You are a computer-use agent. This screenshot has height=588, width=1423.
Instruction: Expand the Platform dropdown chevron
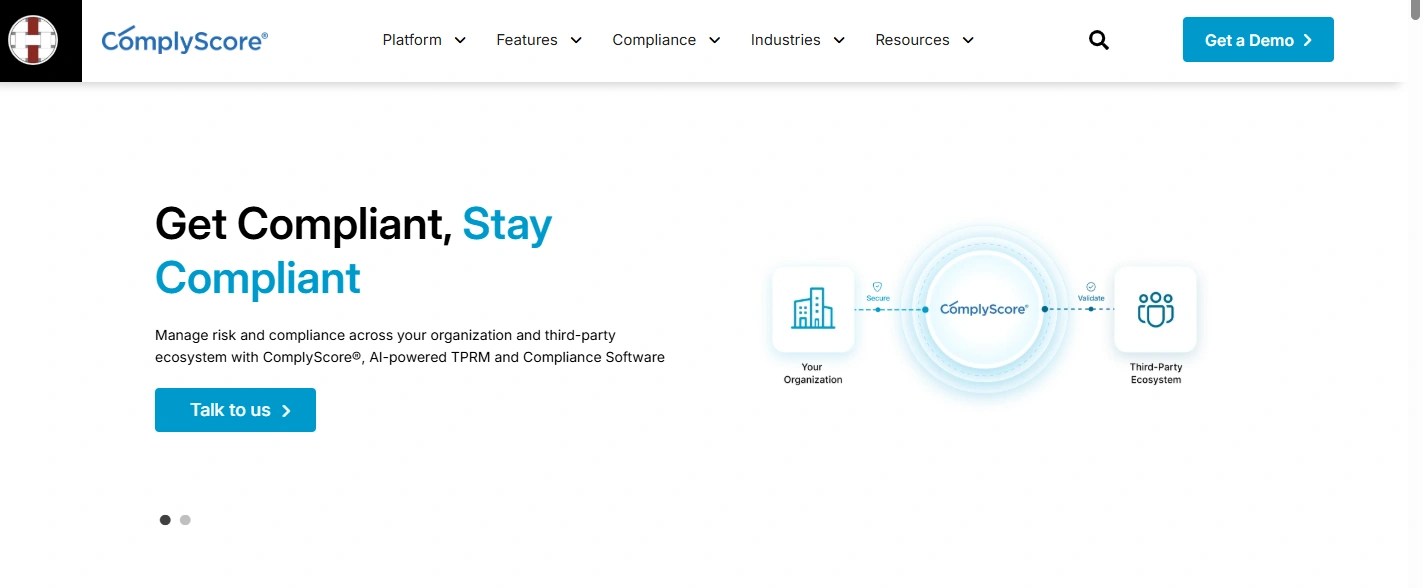[x=460, y=40]
